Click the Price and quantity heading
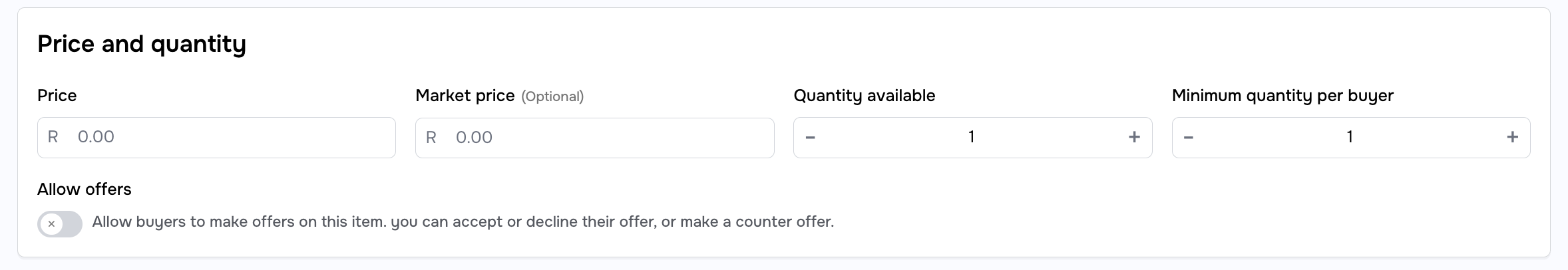The height and width of the screenshot is (270, 1568). 142,44
